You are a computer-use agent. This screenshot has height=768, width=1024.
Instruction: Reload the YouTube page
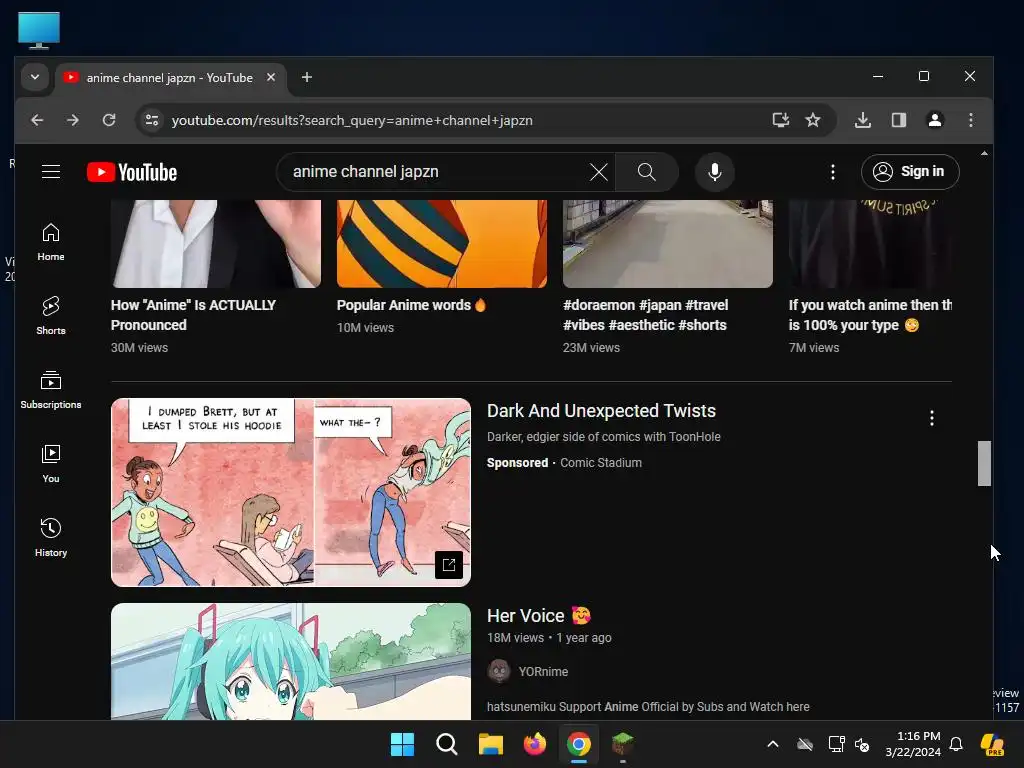(x=109, y=120)
